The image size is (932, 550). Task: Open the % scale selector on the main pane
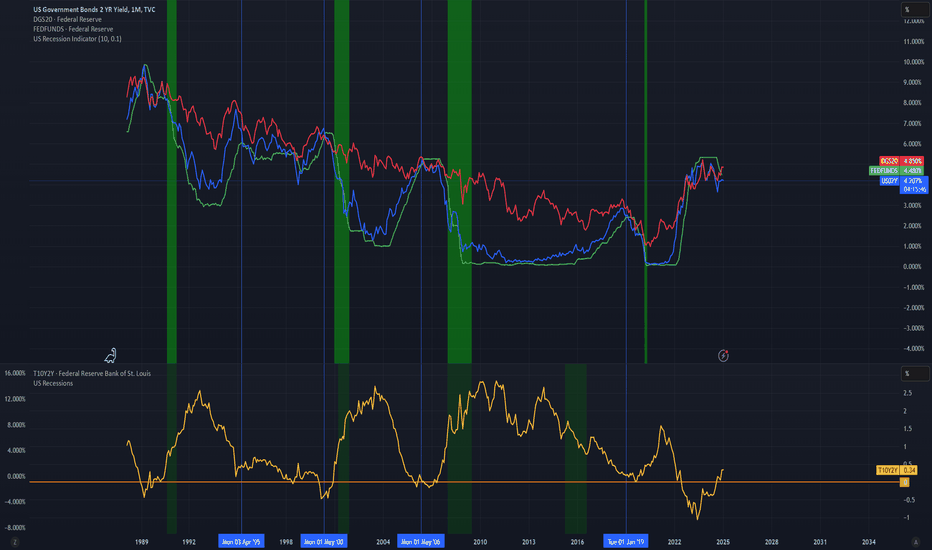(915, 9)
